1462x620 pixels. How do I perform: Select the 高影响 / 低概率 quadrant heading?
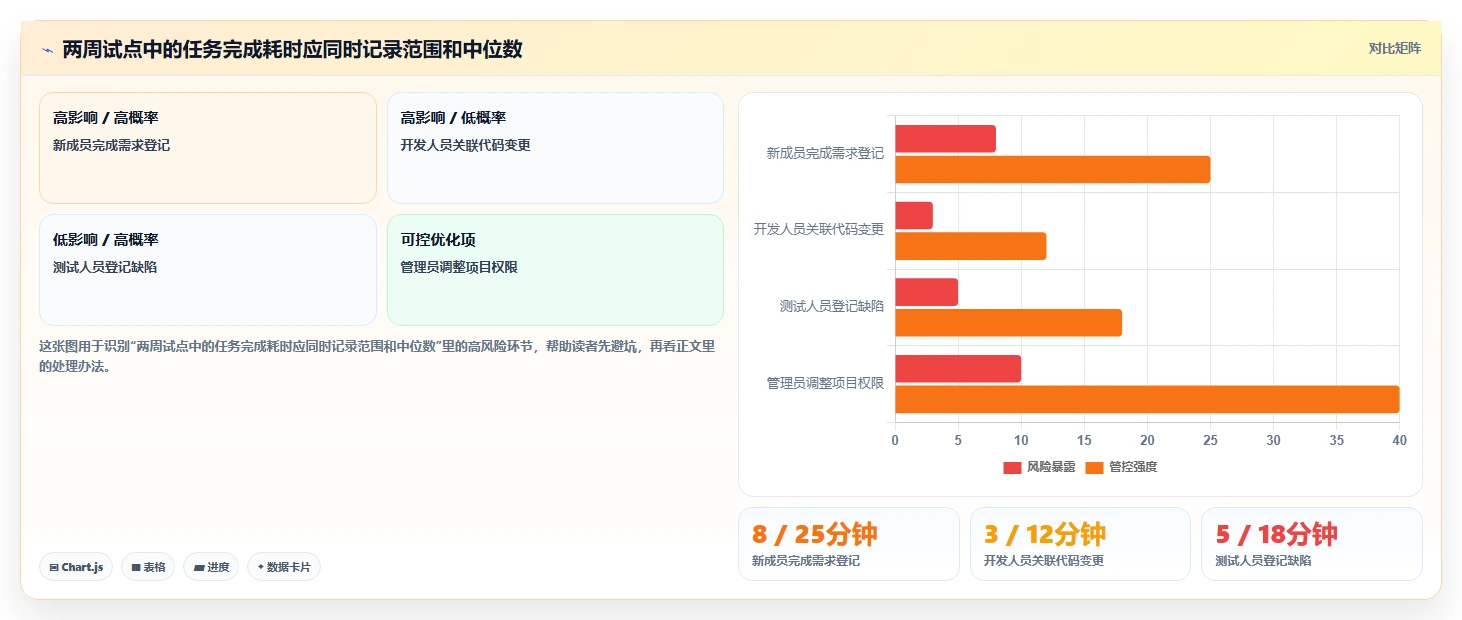point(453,118)
